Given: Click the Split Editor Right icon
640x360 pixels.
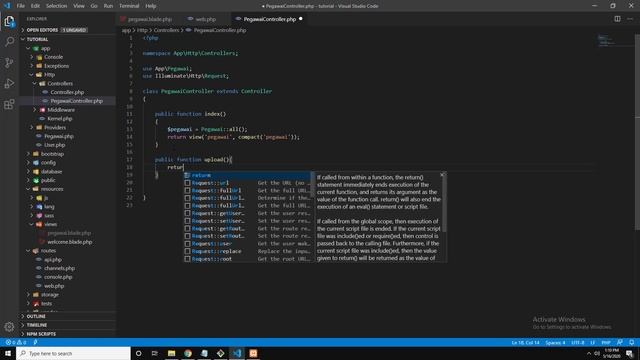Looking at the screenshot, I should click(x=617, y=19).
